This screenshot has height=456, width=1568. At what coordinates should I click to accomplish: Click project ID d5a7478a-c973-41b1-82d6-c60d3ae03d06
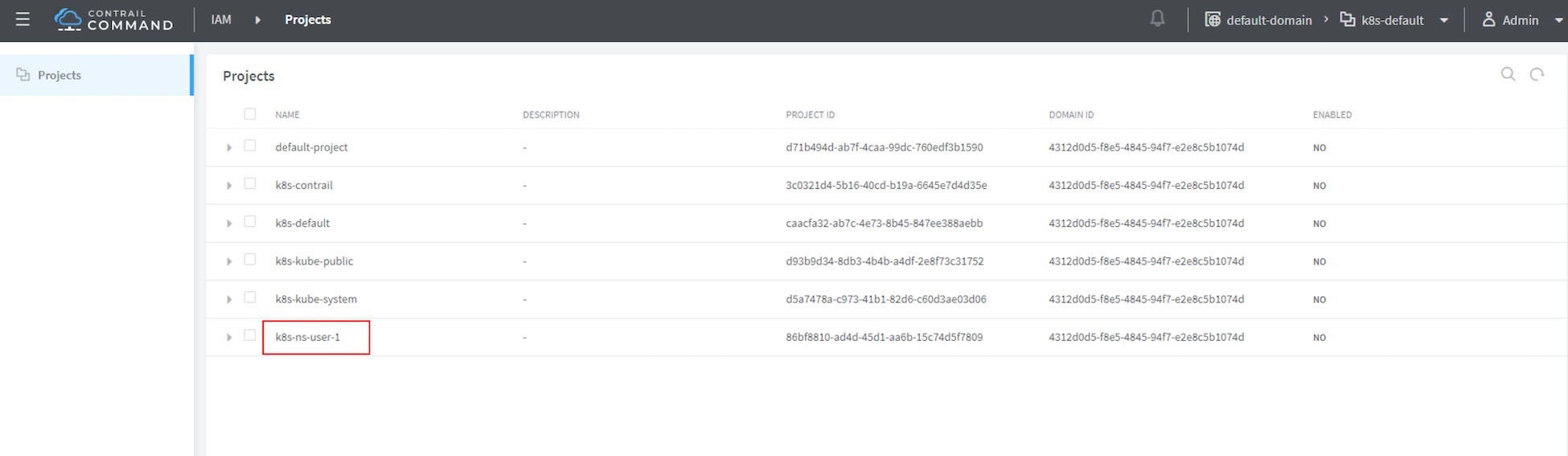pyautogui.click(x=886, y=298)
